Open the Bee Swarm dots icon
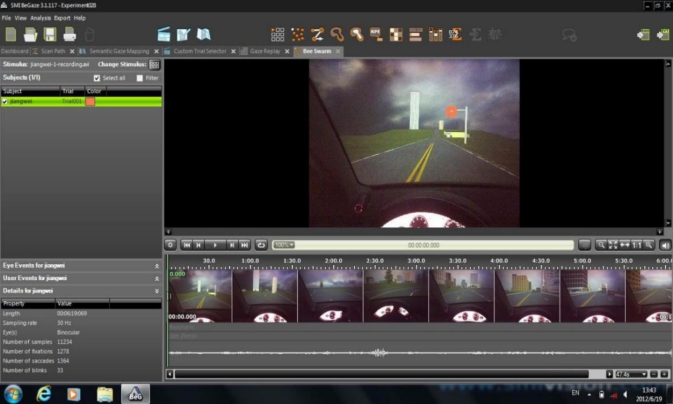The height and width of the screenshot is (404, 673). point(297,34)
